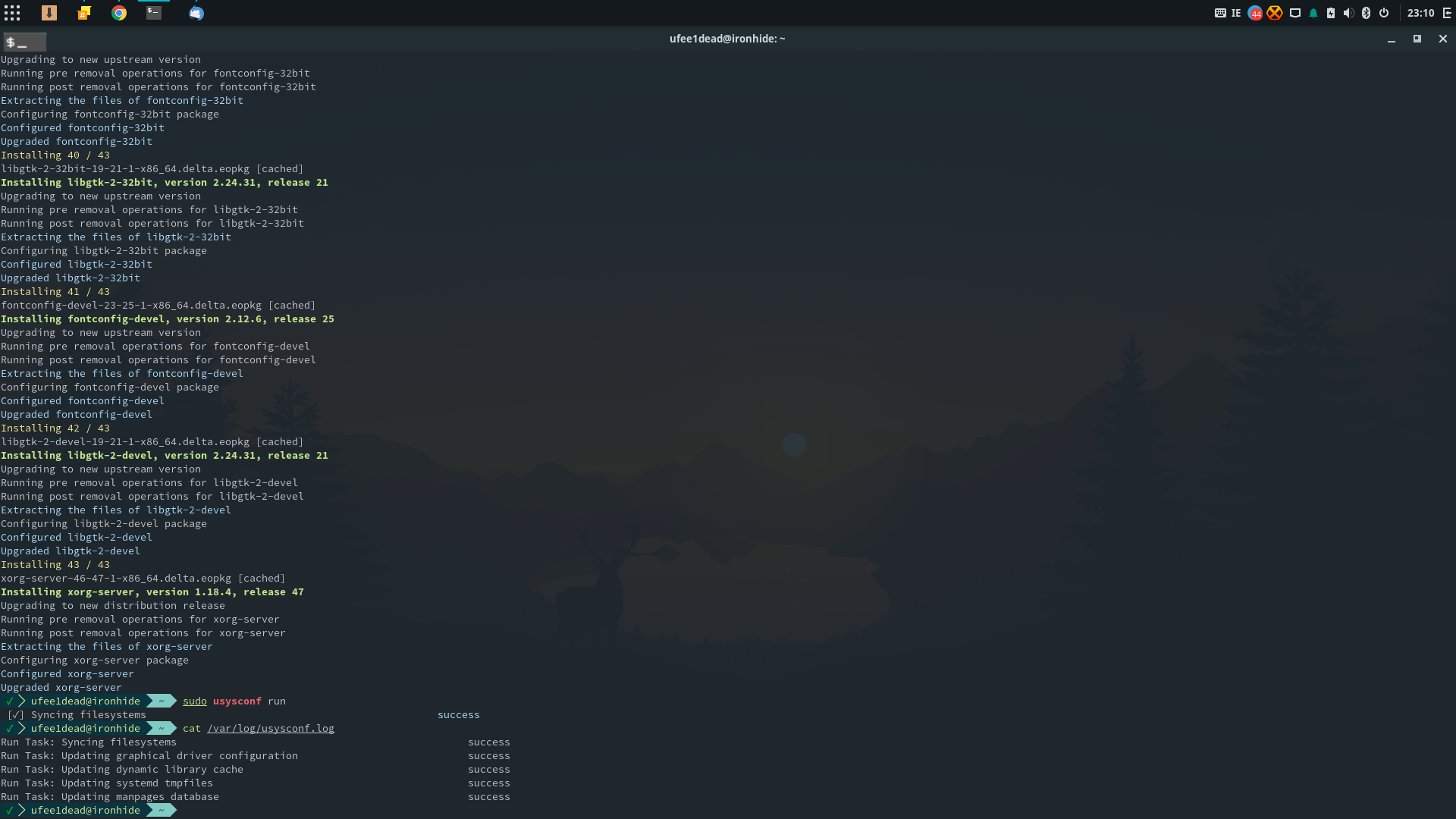Launch Google Chrome from the top panel
The width and height of the screenshot is (1456, 819).
point(119,13)
